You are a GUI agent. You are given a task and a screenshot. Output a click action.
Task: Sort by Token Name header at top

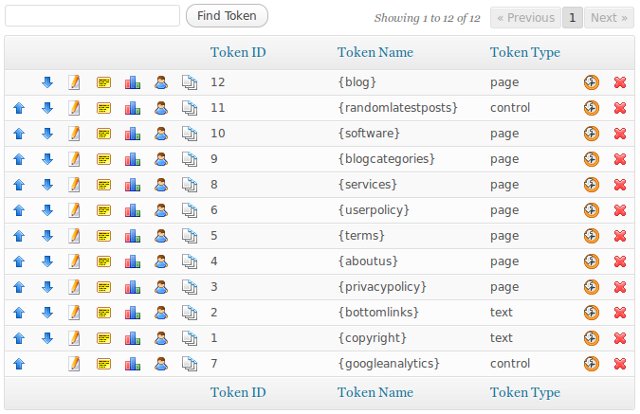point(375,52)
